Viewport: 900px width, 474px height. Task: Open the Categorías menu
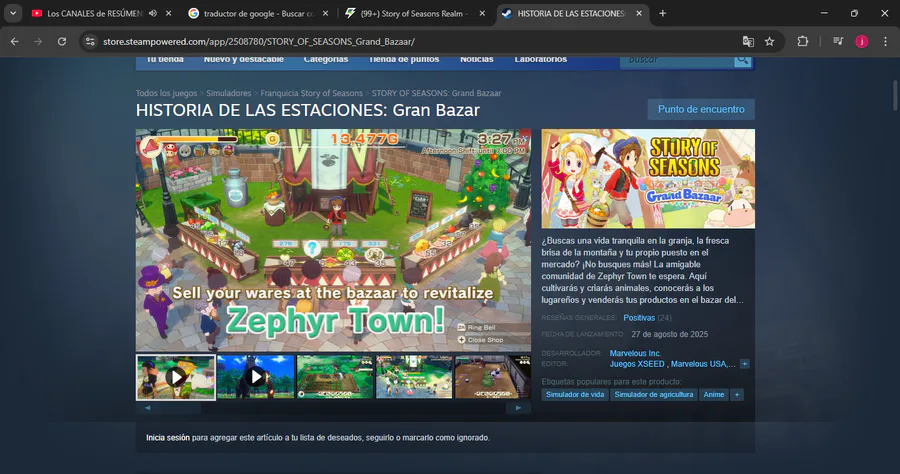(x=325, y=60)
